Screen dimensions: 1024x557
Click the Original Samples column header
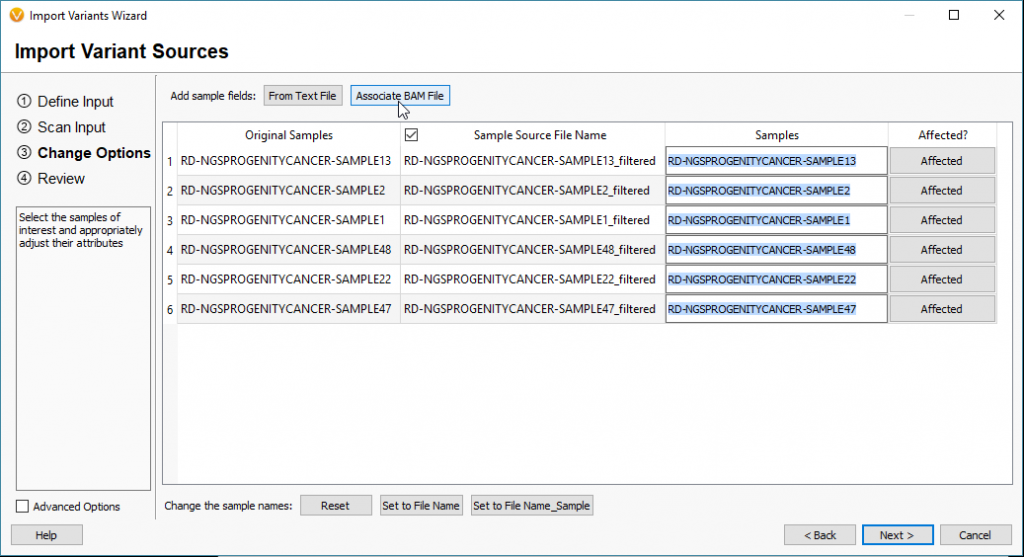pos(289,135)
